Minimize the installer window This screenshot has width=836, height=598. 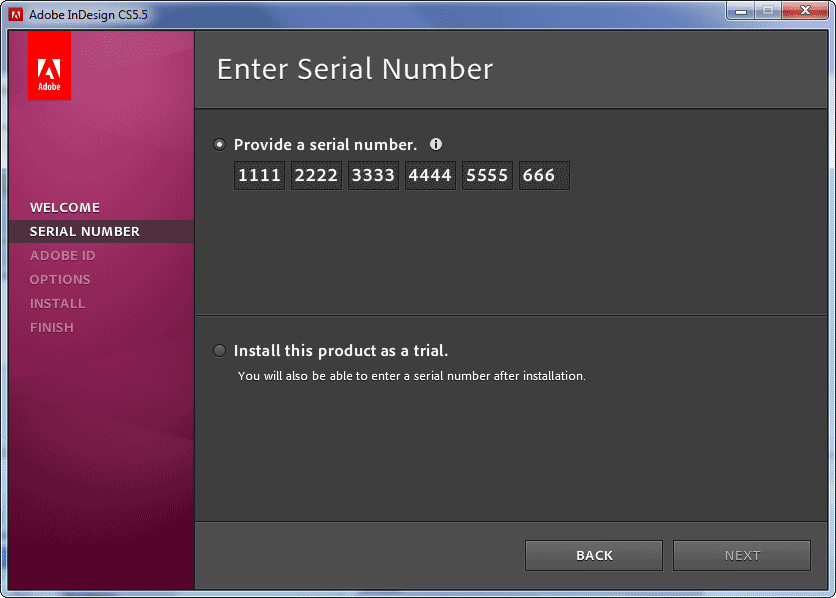(x=741, y=11)
